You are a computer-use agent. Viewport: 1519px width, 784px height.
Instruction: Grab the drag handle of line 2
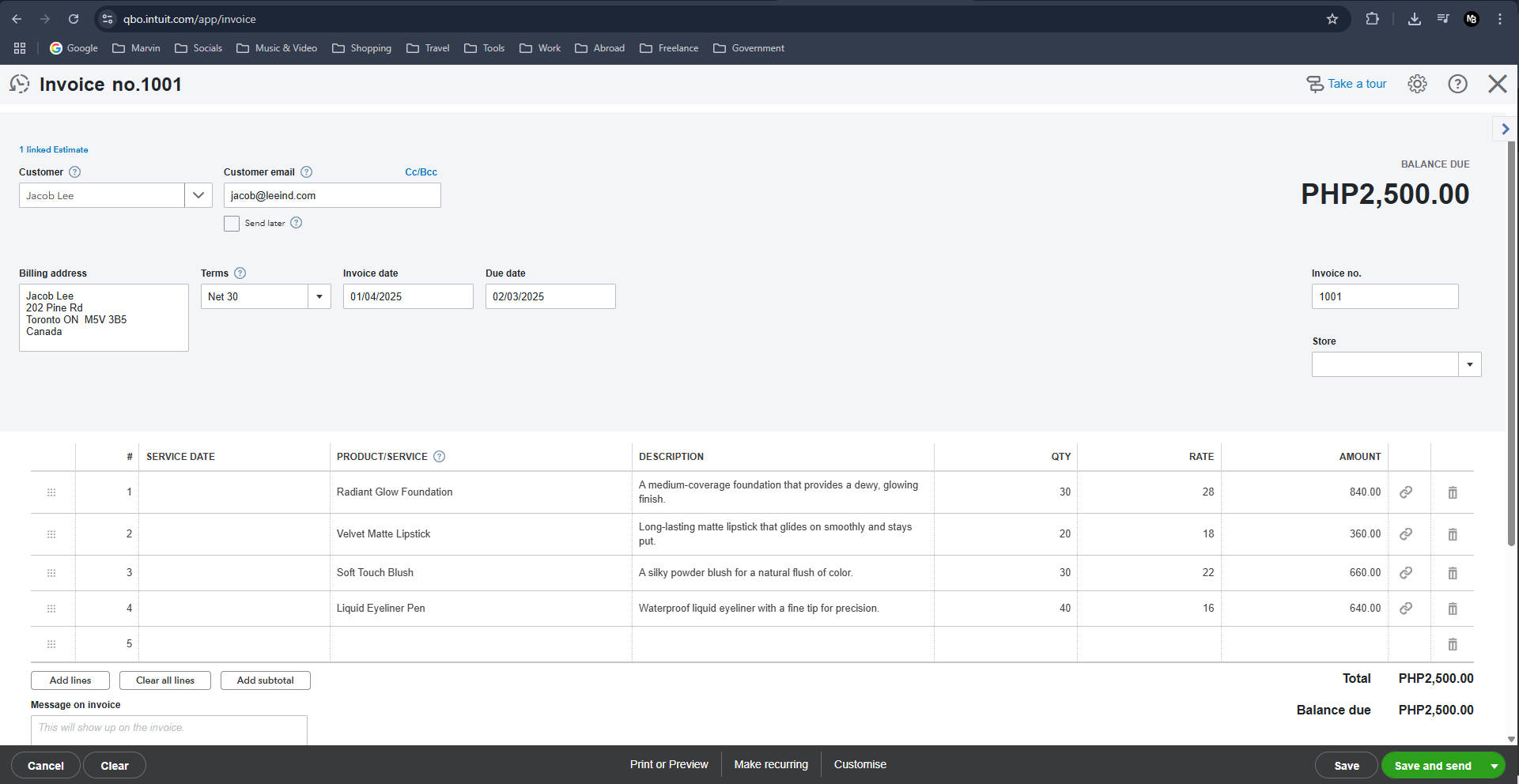[x=51, y=534]
